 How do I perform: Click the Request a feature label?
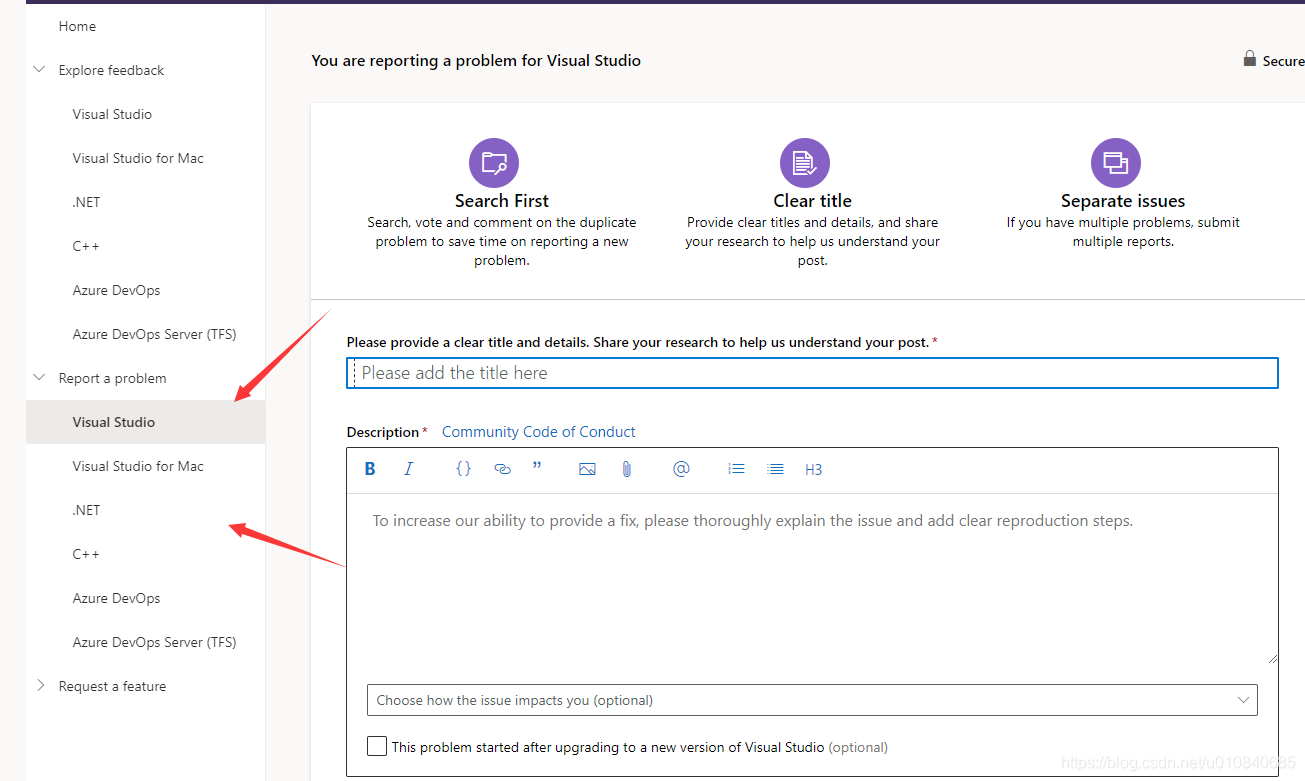(112, 686)
